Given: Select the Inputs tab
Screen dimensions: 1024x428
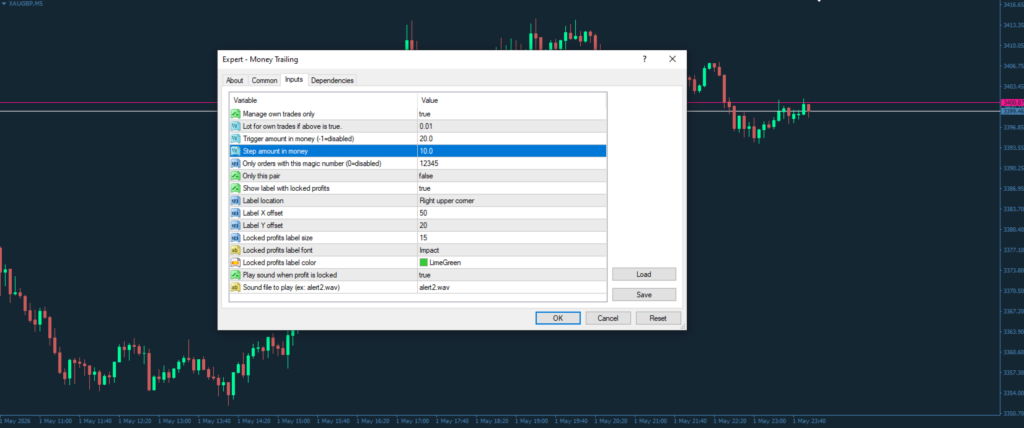Looking at the screenshot, I should coord(294,80).
